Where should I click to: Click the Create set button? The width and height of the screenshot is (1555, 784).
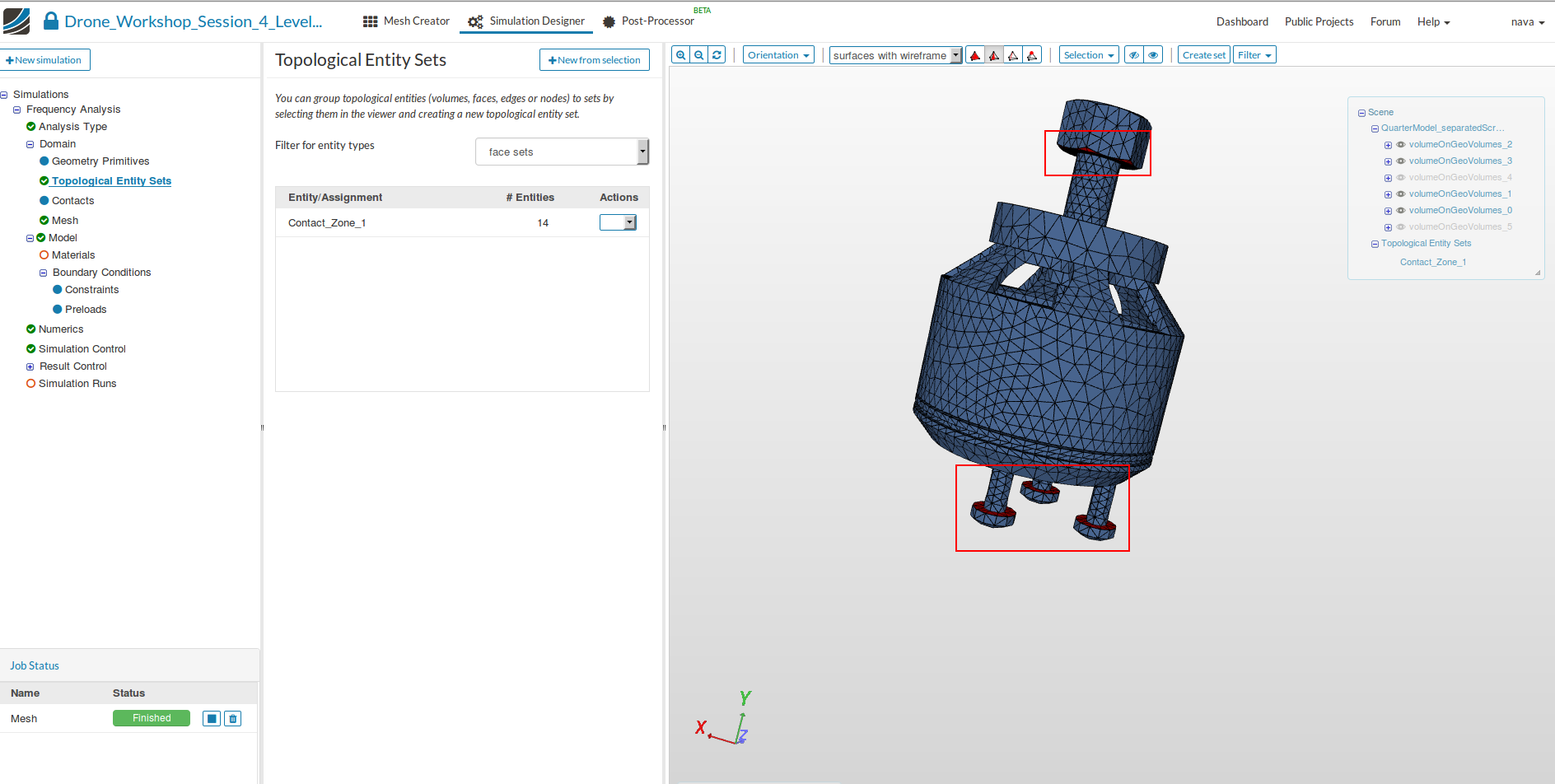(1203, 55)
